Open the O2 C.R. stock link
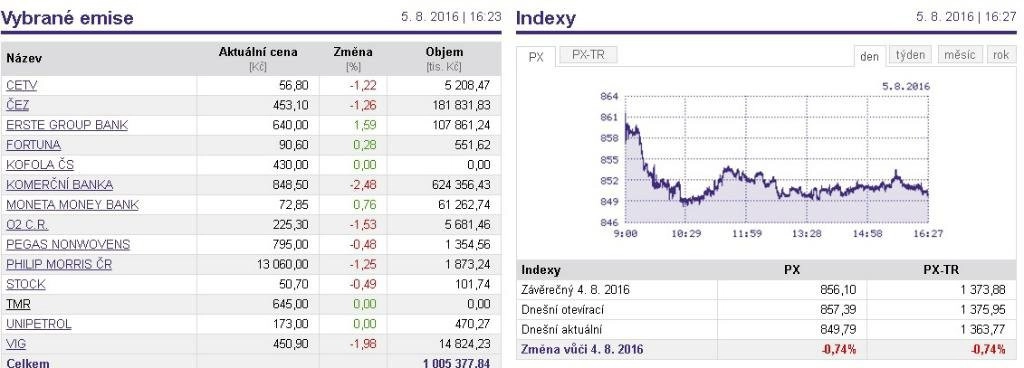This screenshot has height=368, width=1024. [x=27, y=224]
